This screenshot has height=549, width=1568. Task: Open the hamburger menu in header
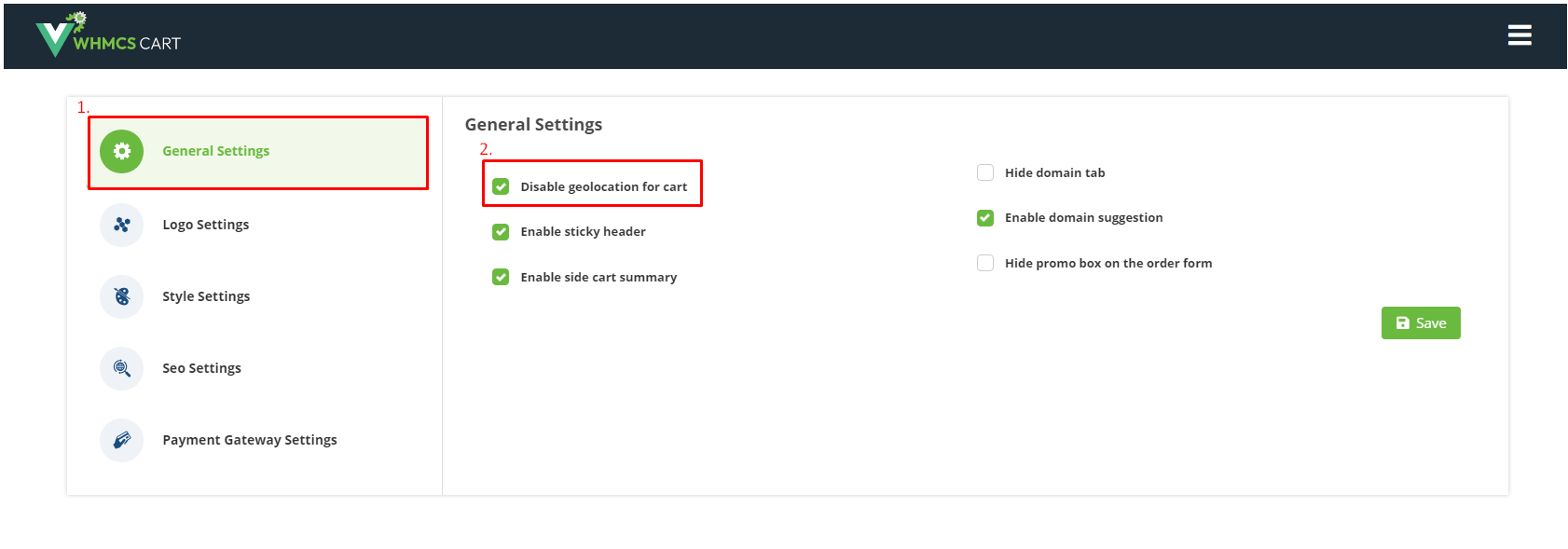(1520, 35)
